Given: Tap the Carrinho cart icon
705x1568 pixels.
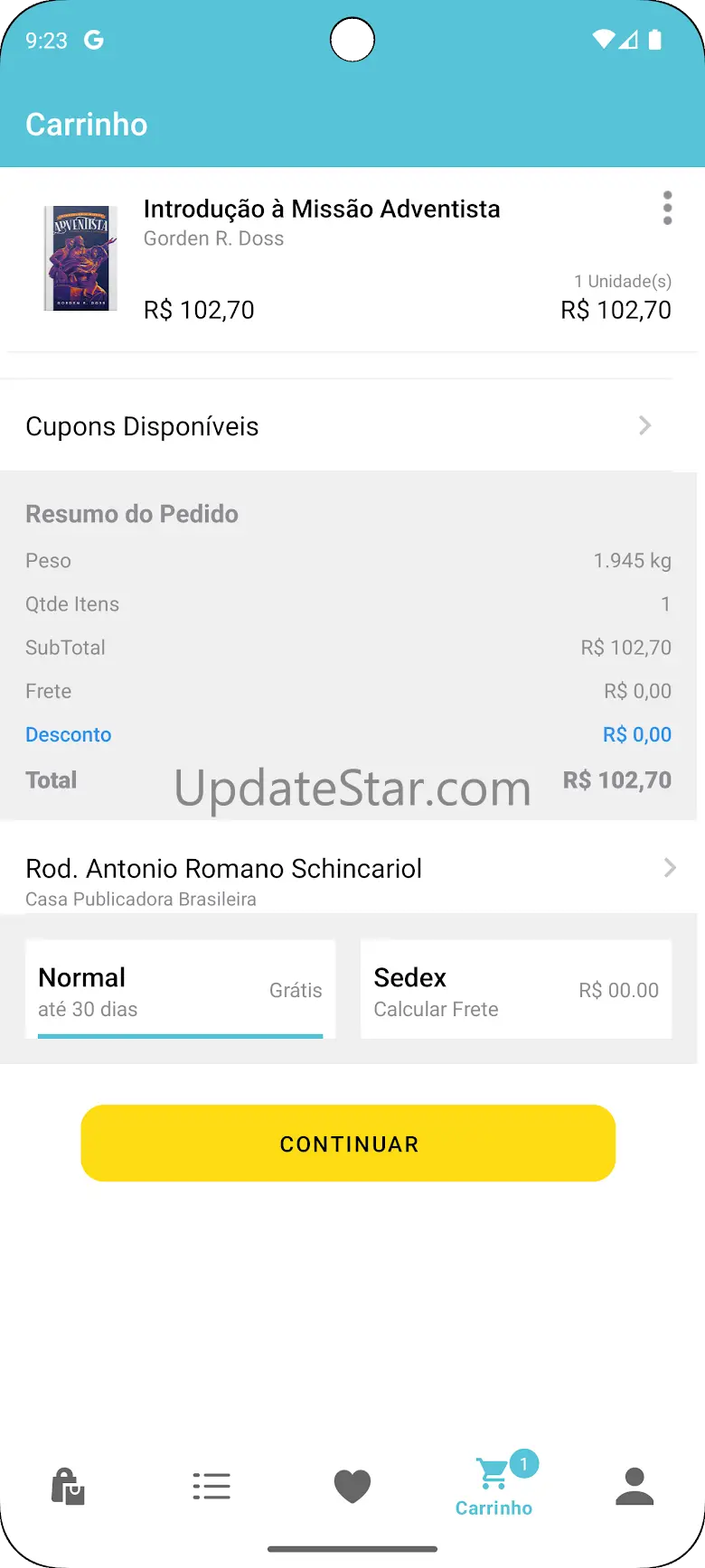Looking at the screenshot, I should (x=492, y=1475).
